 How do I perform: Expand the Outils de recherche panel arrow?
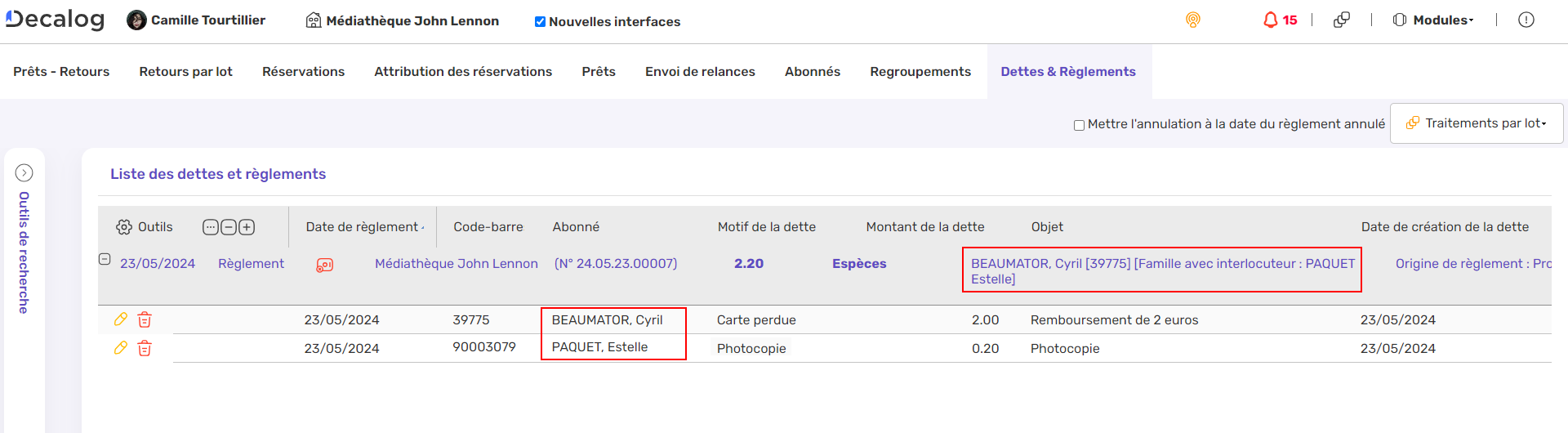tap(24, 172)
